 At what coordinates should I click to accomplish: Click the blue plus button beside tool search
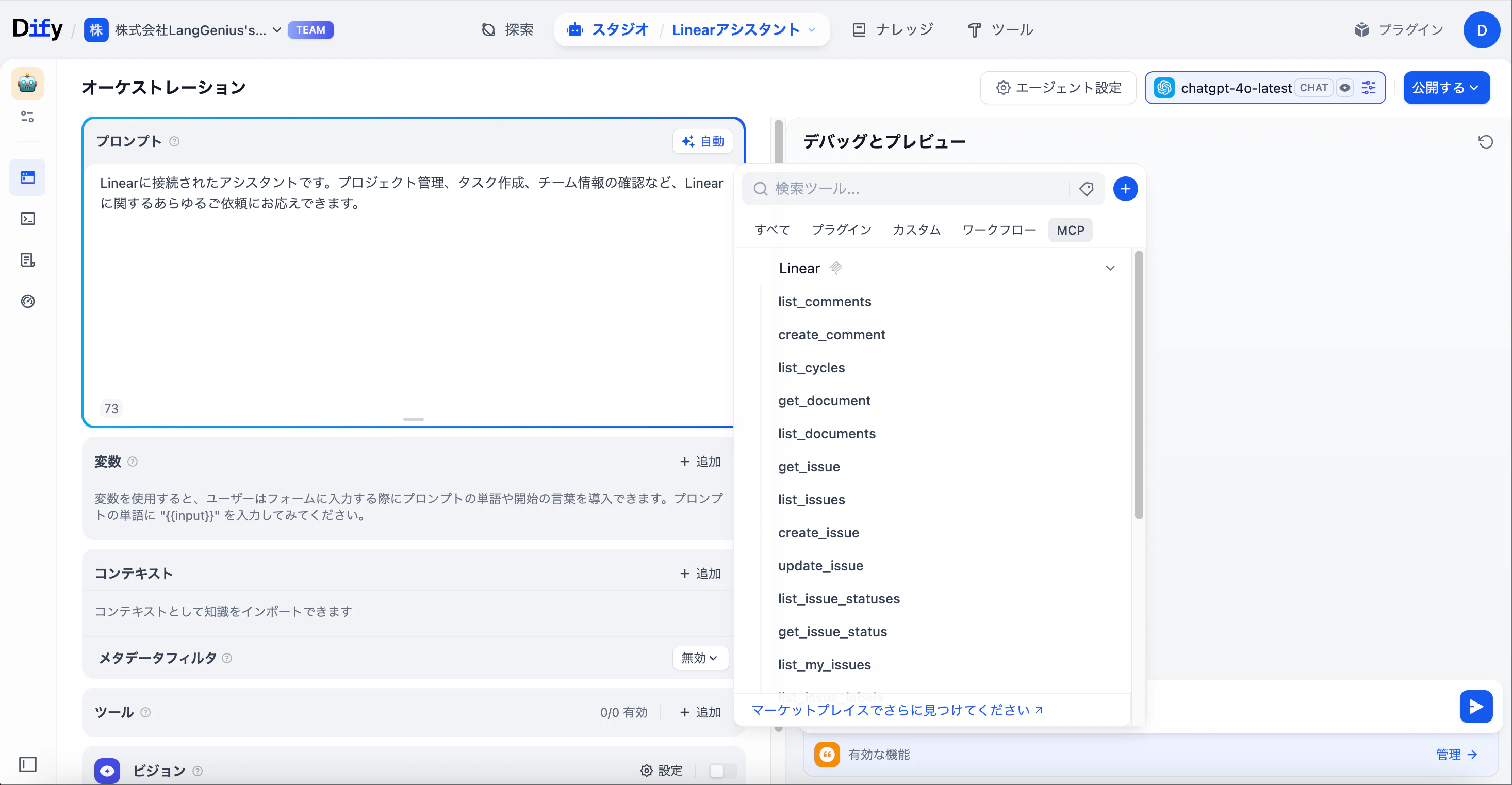pyautogui.click(x=1125, y=188)
